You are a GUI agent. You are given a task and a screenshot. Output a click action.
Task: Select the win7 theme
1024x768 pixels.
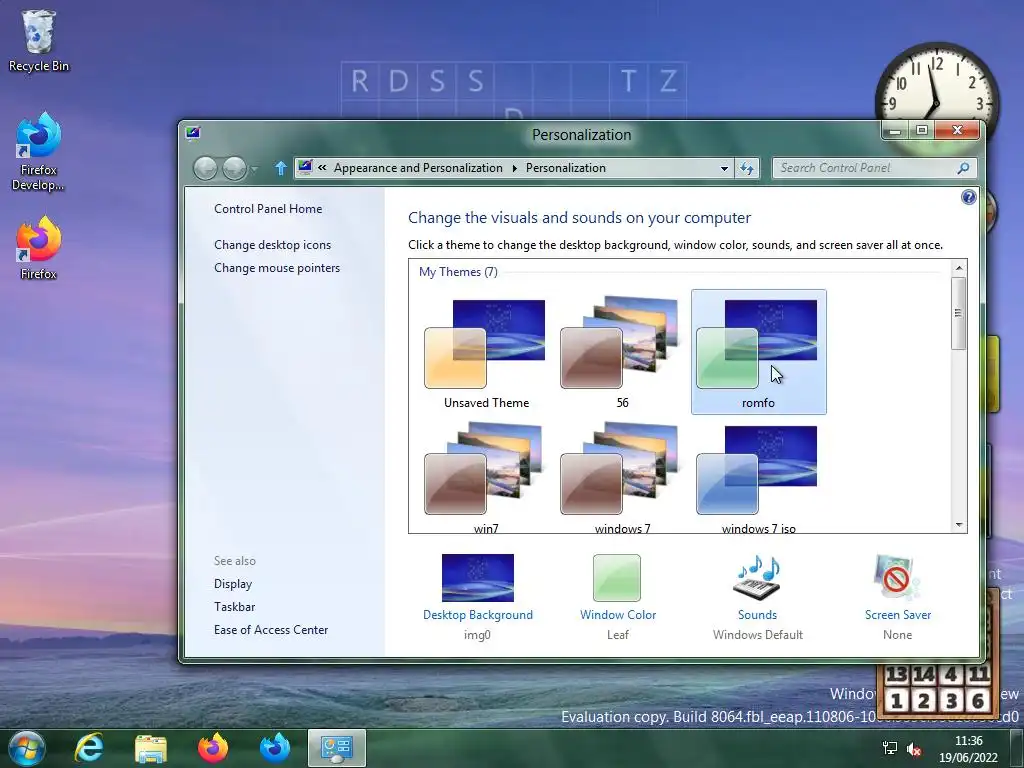click(x=487, y=475)
